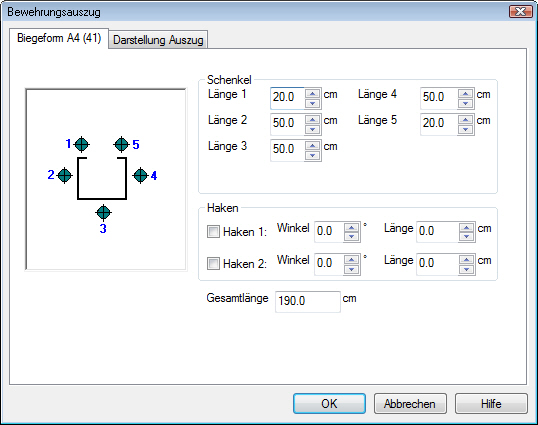Cancel via the Abbrechen button
The height and width of the screenshot is (425, 538).
[410, 403]
